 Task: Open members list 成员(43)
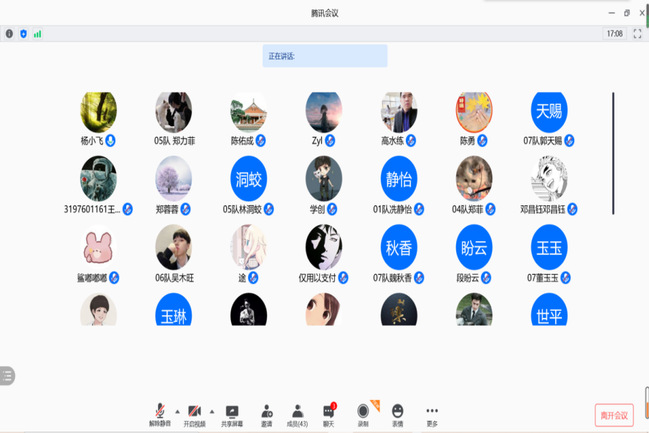click(x=297, y=412)
